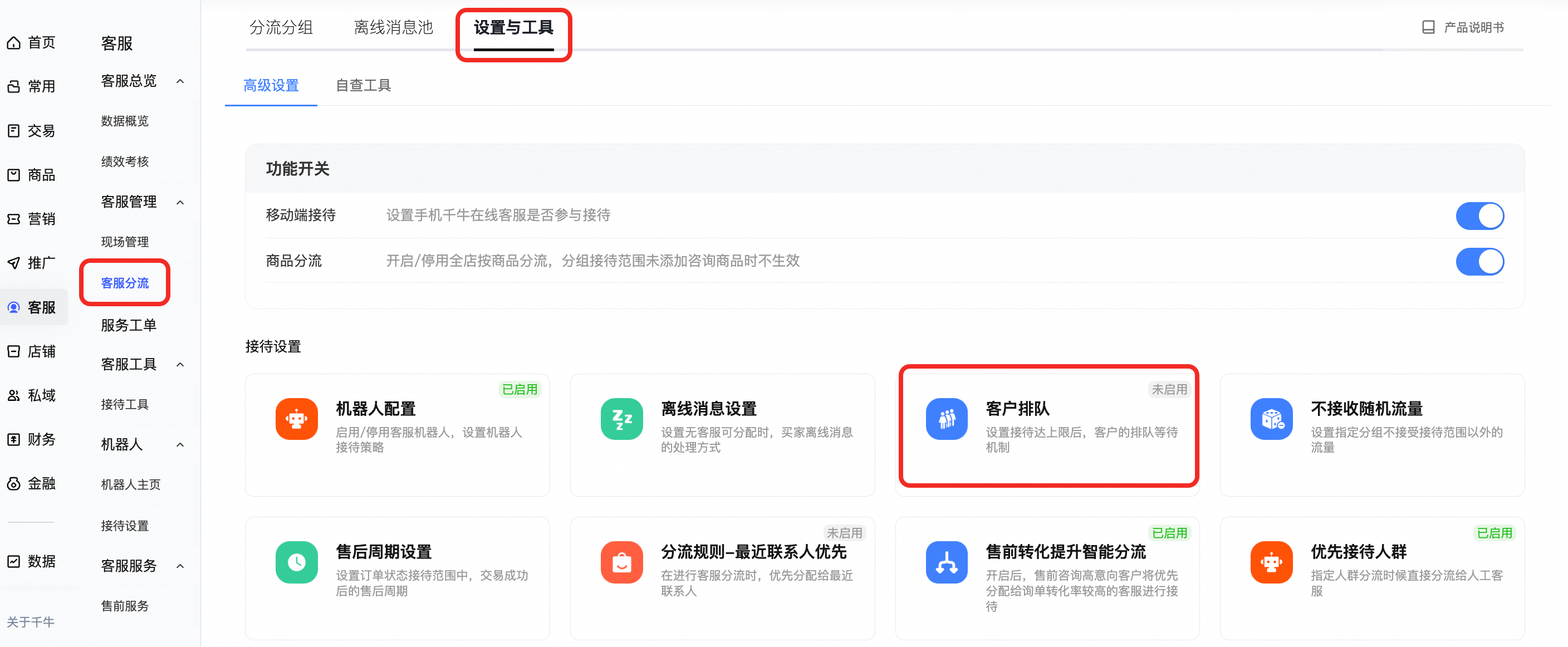
Task: Click the 客服 headset icon in sidebar
Action: tap(13, 307)
